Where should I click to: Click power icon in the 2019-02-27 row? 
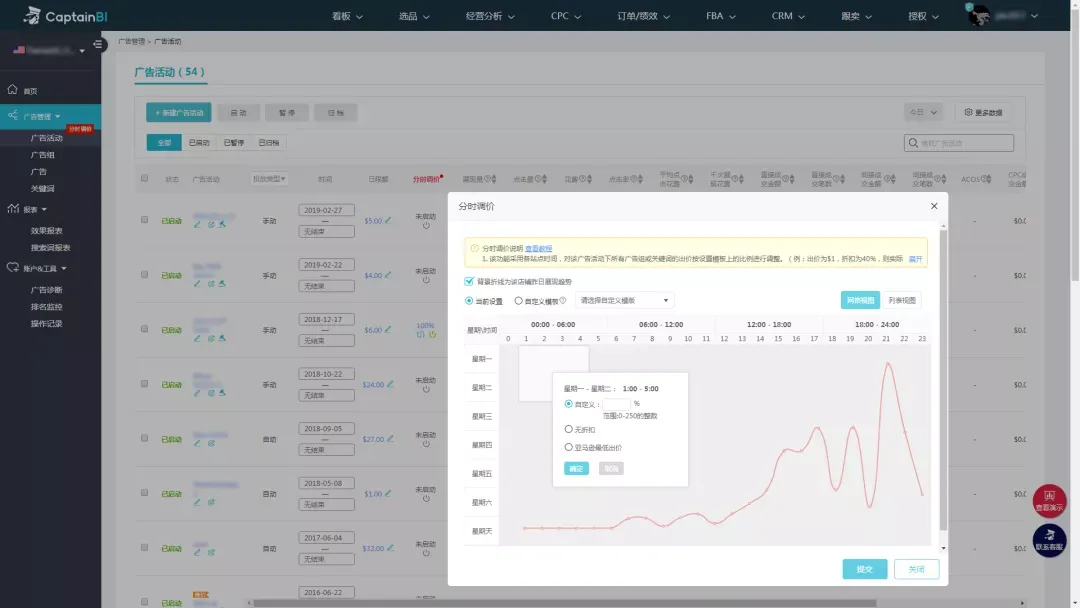pos(426,226)
